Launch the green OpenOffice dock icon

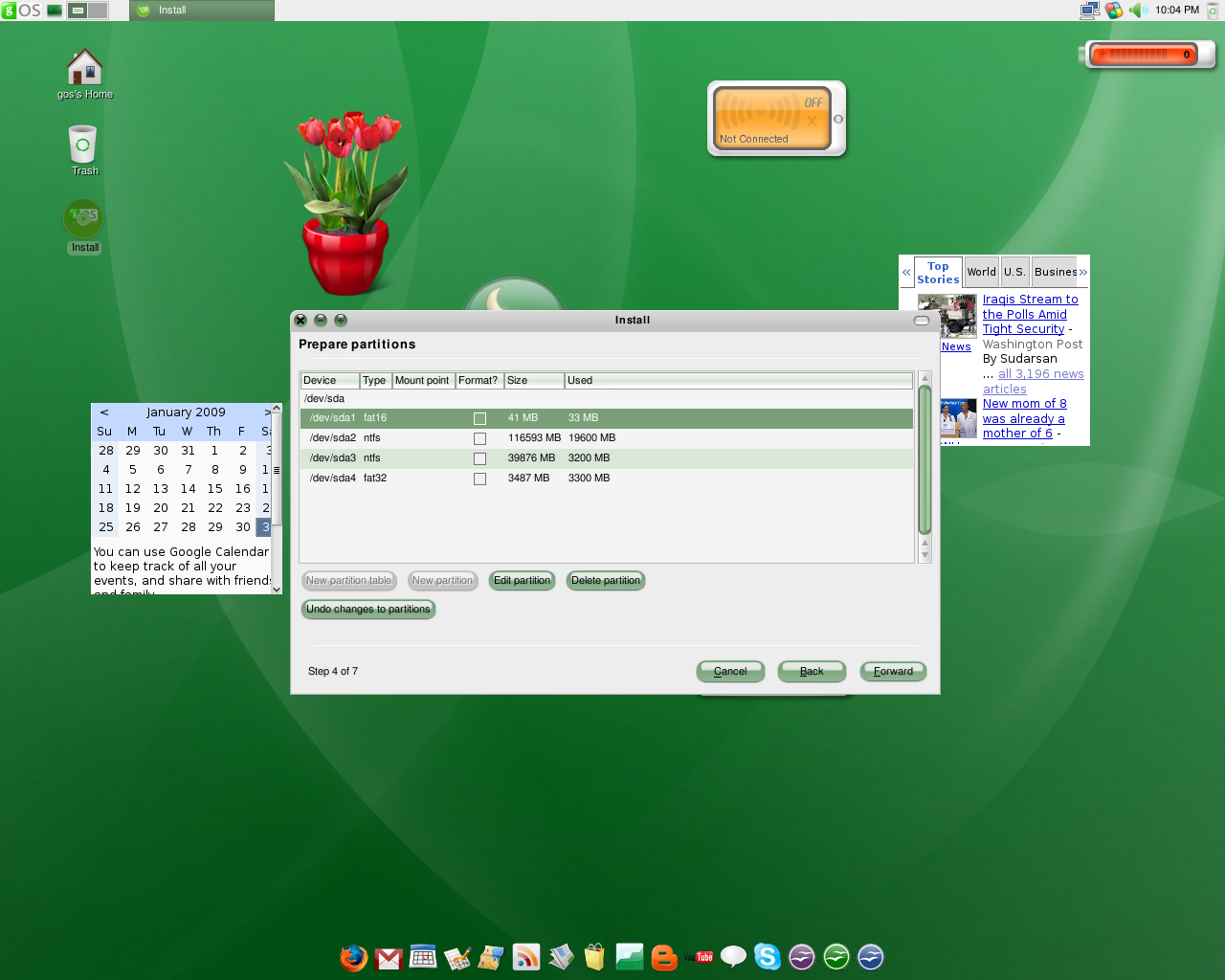pyautogui.click(x=836, y=957)
